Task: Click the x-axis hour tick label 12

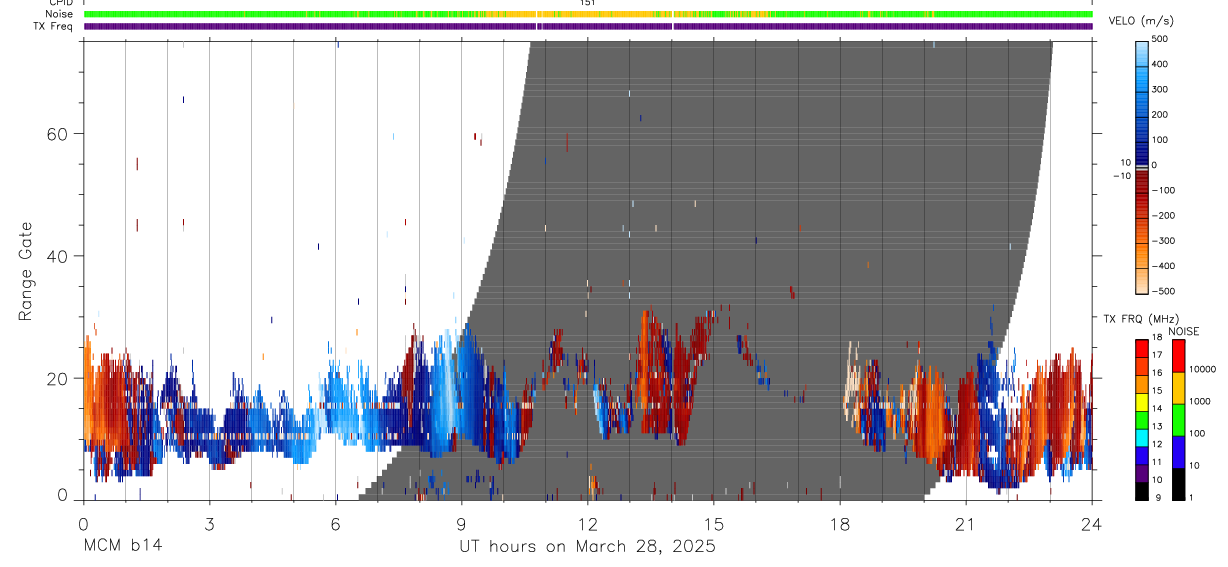Action: coord(588,523)
